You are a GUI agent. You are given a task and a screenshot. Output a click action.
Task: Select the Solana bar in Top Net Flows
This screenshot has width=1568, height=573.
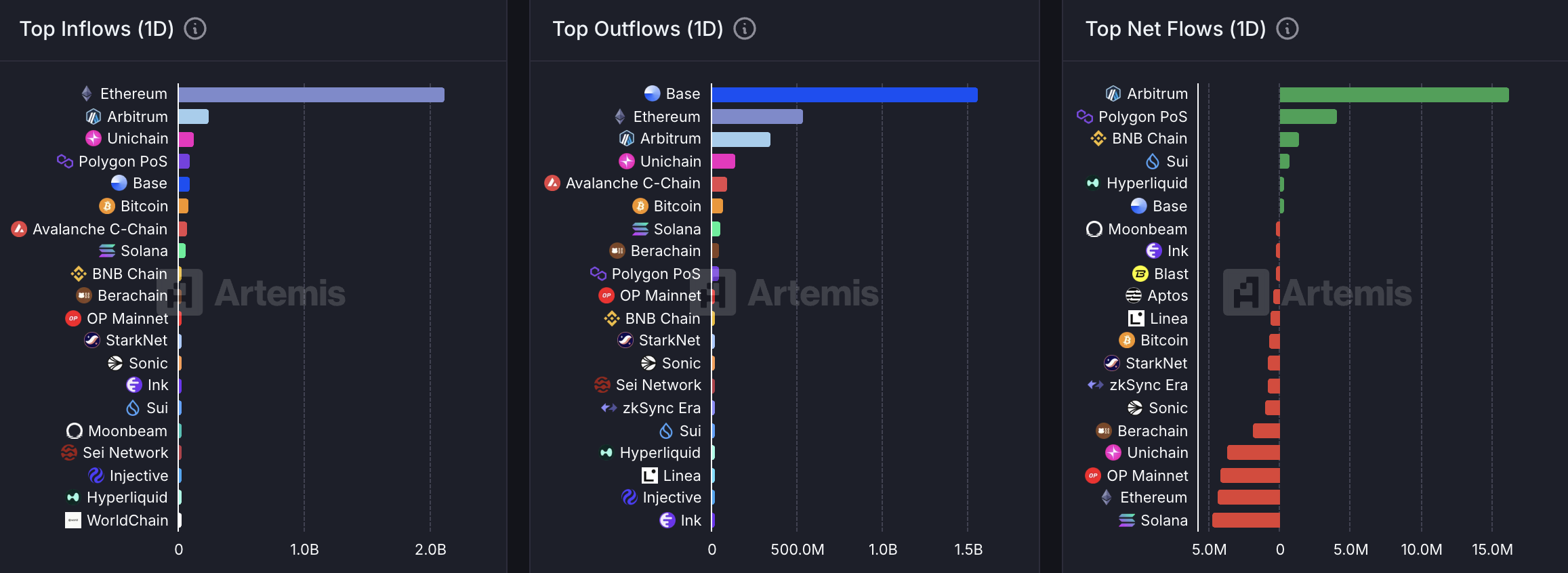tap(1246, 520)
